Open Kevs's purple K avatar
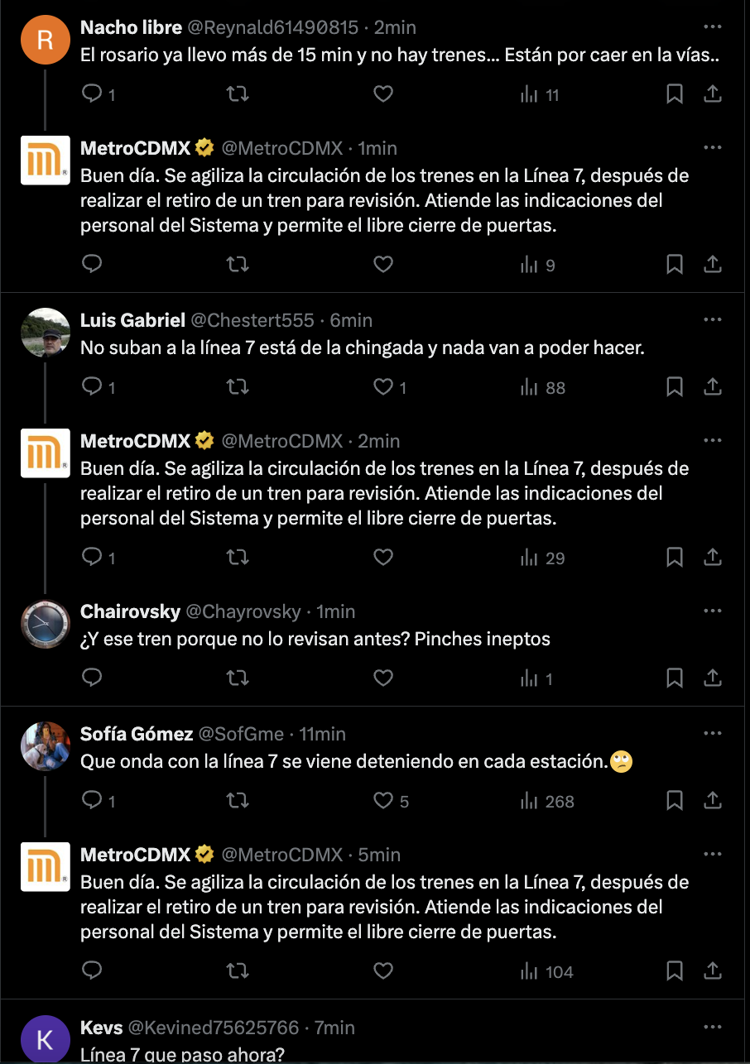The width and height of the screenshot is (750, 1064). 45,1039
